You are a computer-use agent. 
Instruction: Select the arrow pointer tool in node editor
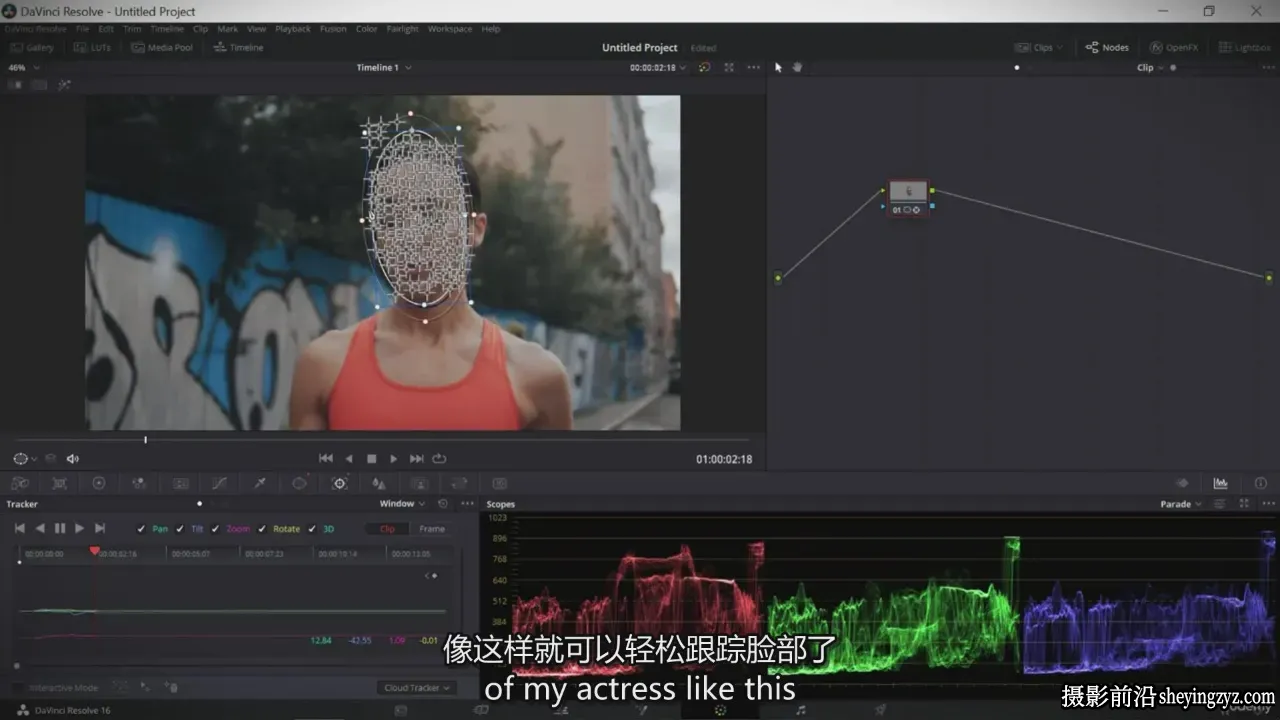779,67
